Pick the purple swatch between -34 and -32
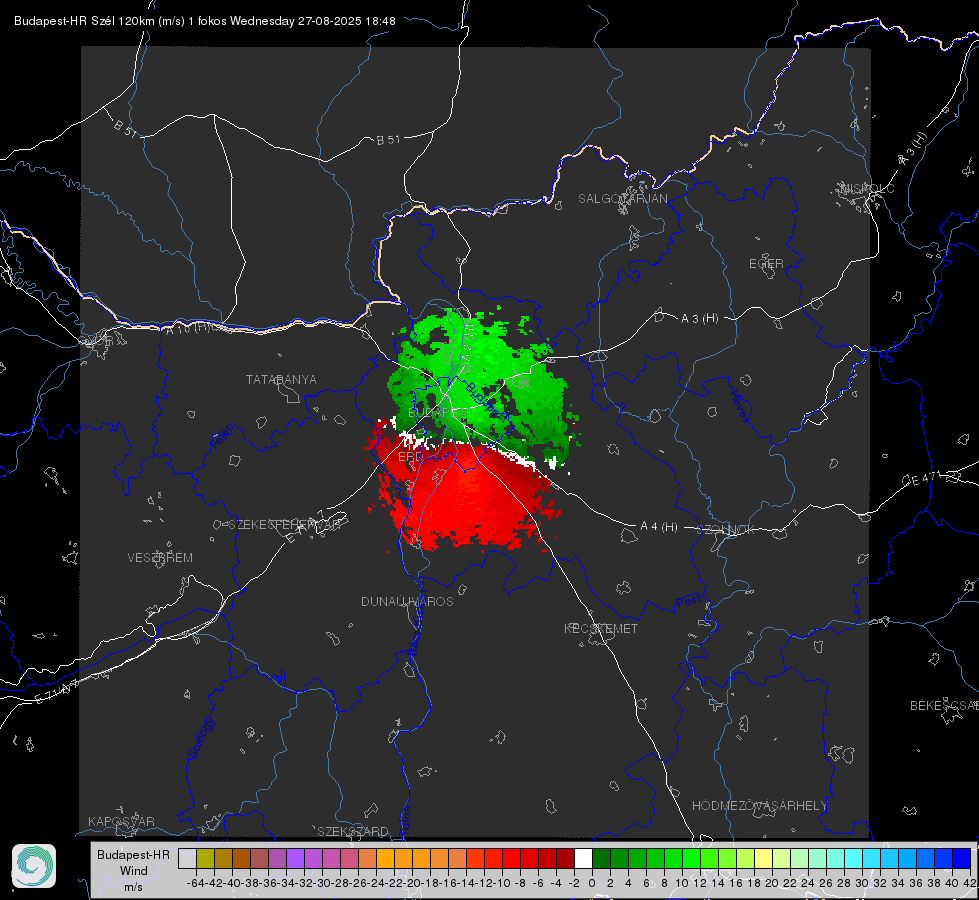The height and width of the screenshot is (900, 979). point(295,858)
